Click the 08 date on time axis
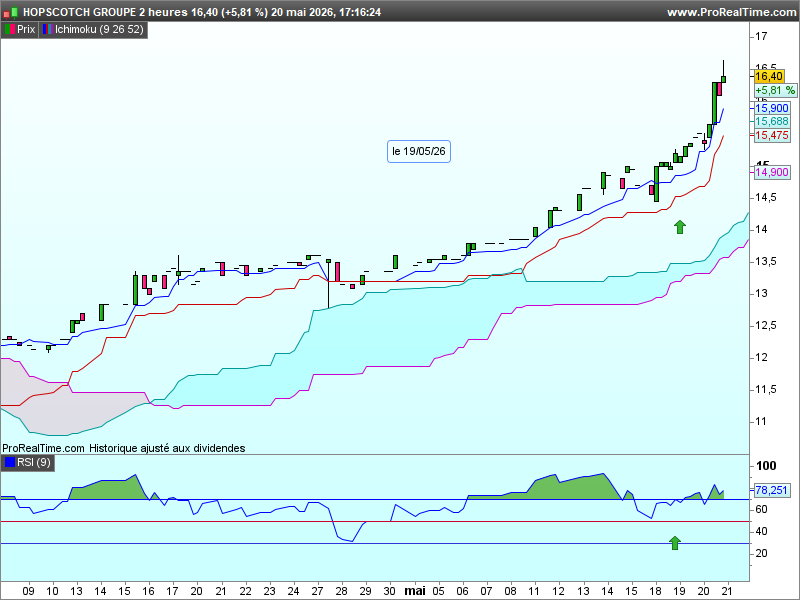800x600 pixels. point(510,591)
